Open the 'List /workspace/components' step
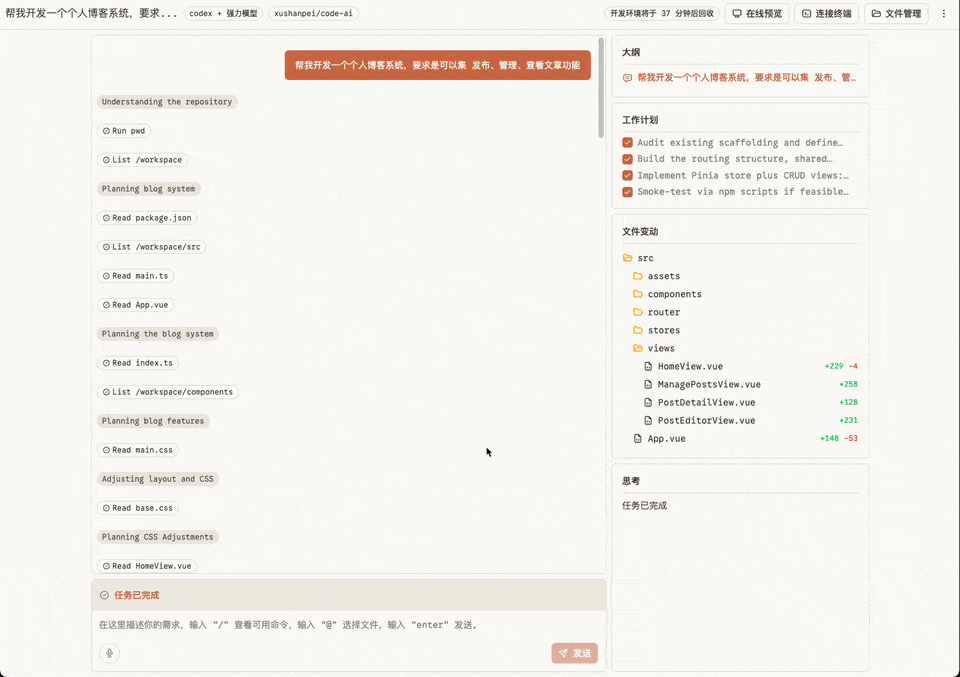Viewport: 960px width, 677px height. pyautogui.click(x=168, y=392)
